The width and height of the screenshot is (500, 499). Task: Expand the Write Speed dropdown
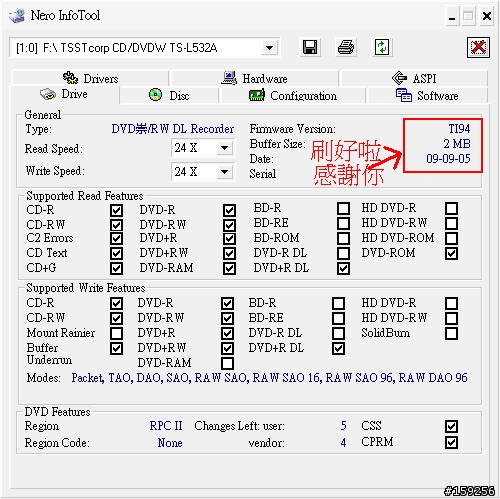(225, 172)
